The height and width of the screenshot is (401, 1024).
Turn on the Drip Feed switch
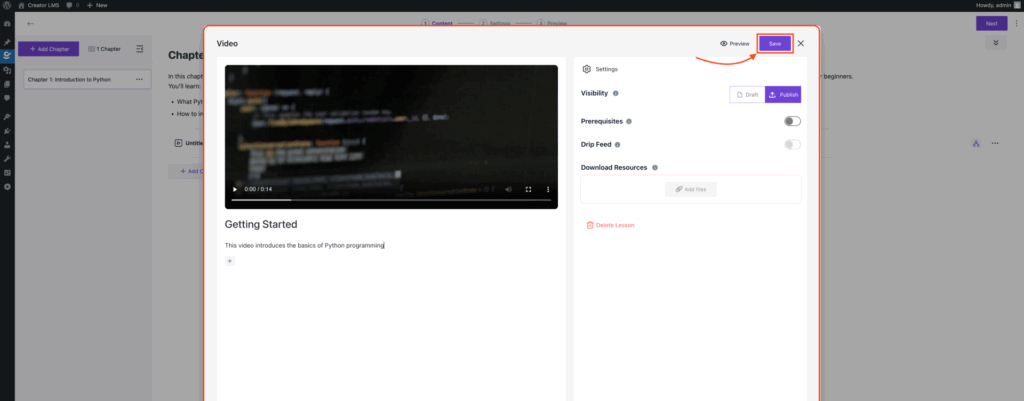[x=792, y=144]
